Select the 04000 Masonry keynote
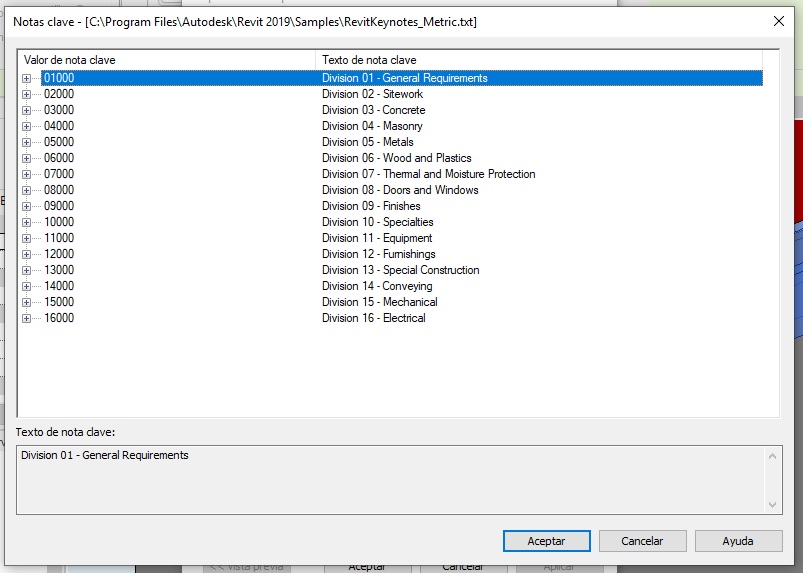 tap(59, 126)
